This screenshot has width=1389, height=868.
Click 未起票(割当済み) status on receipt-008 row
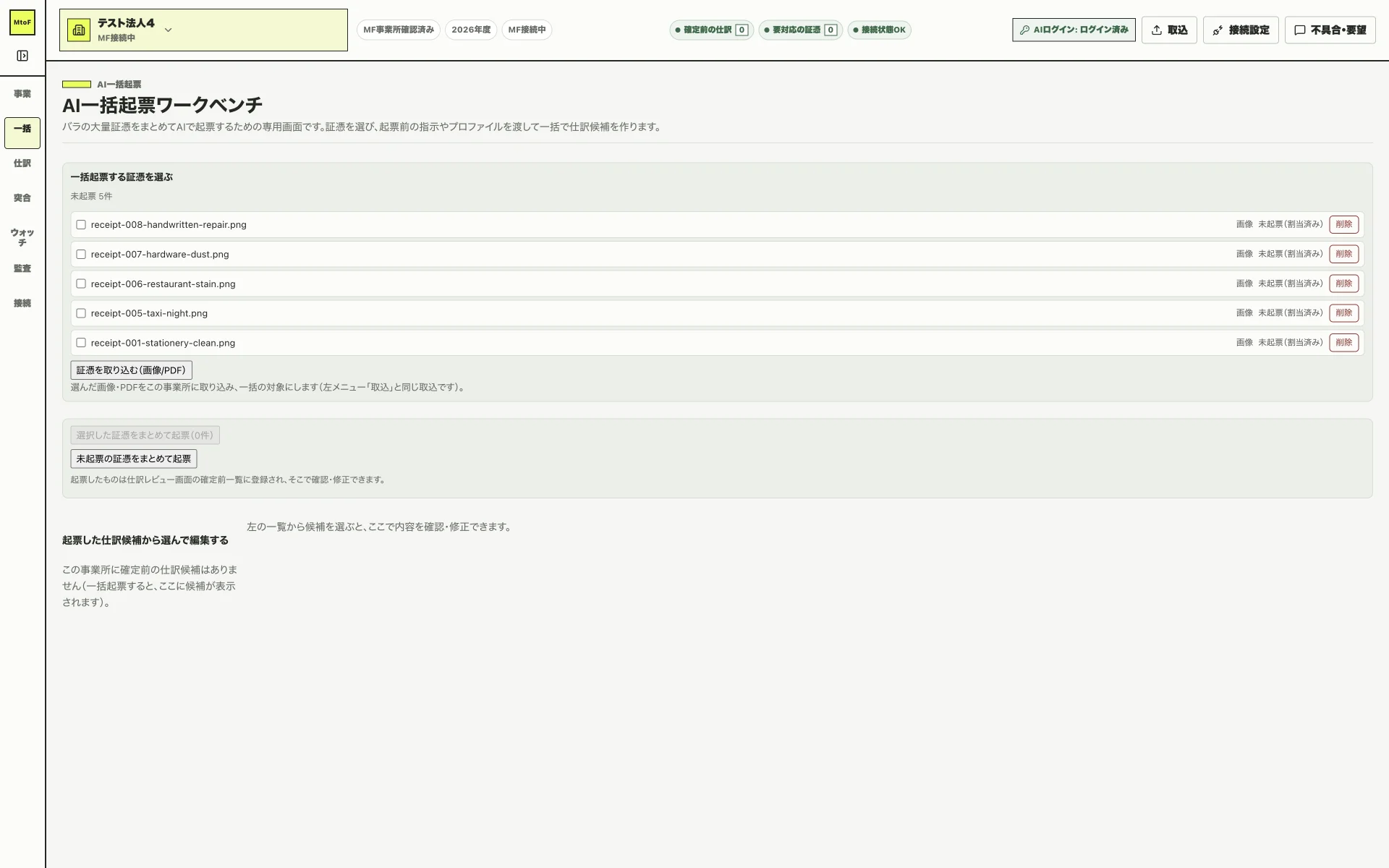tap(1290, 224)
